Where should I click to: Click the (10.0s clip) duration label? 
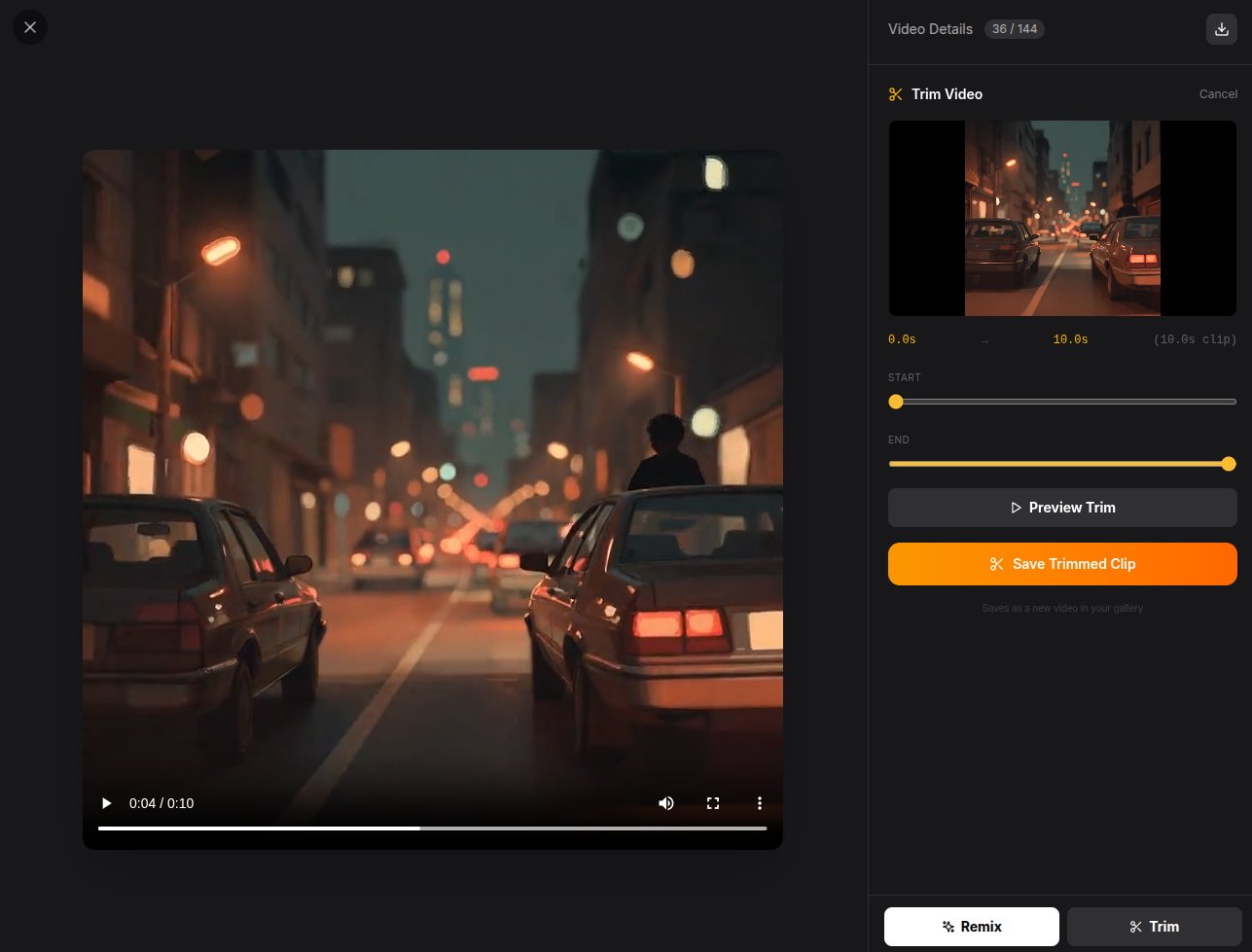coord(1195,339)
